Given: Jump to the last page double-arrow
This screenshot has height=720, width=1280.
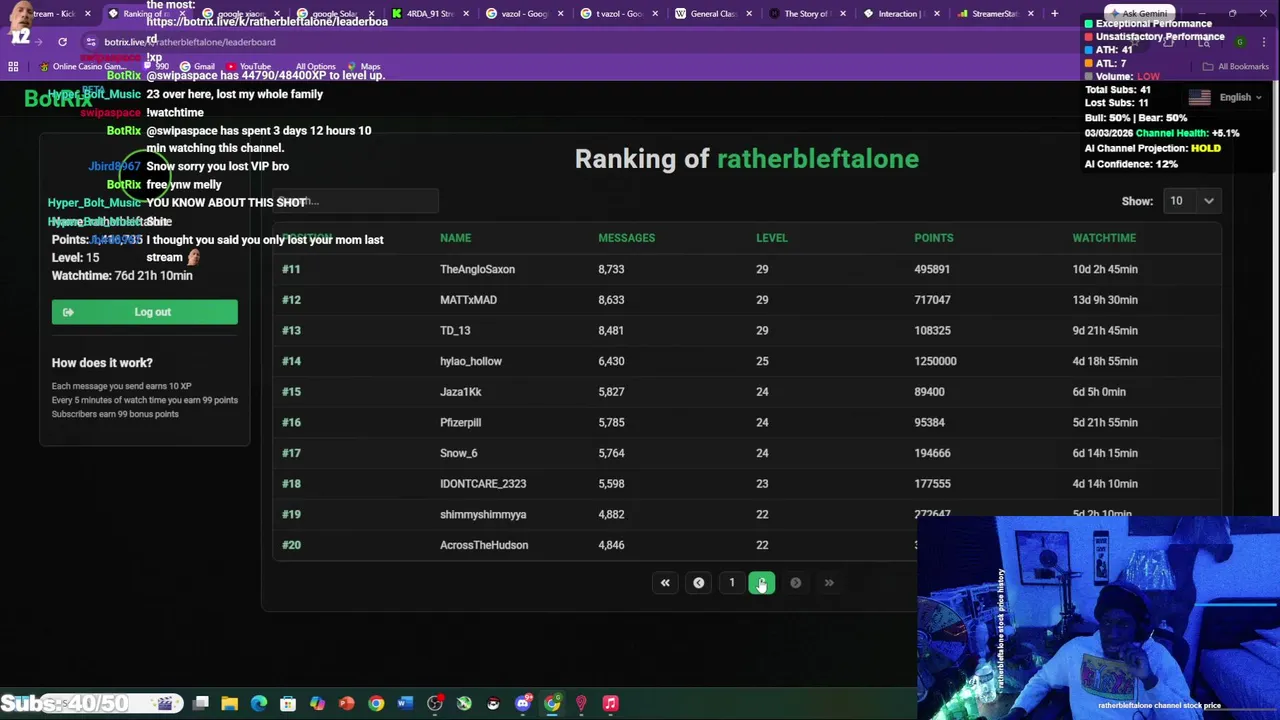Looking at the screenshot, I should click(x=829, y=583).
